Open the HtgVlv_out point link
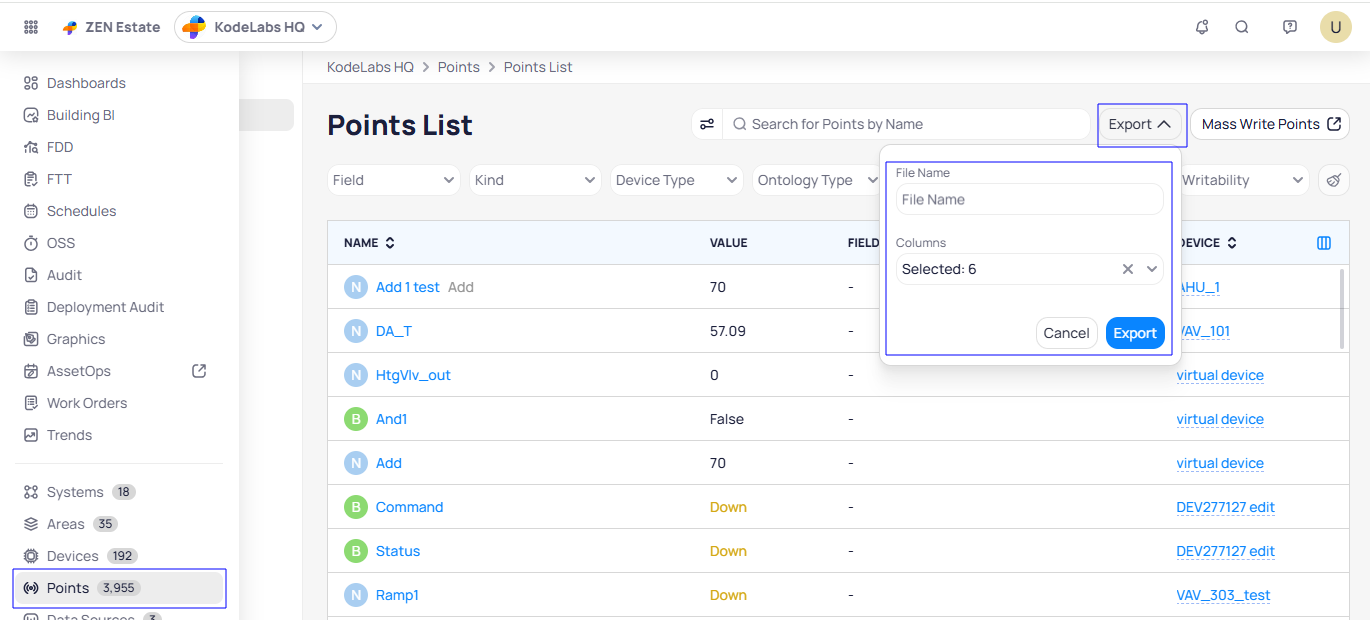 click(413, 375)
